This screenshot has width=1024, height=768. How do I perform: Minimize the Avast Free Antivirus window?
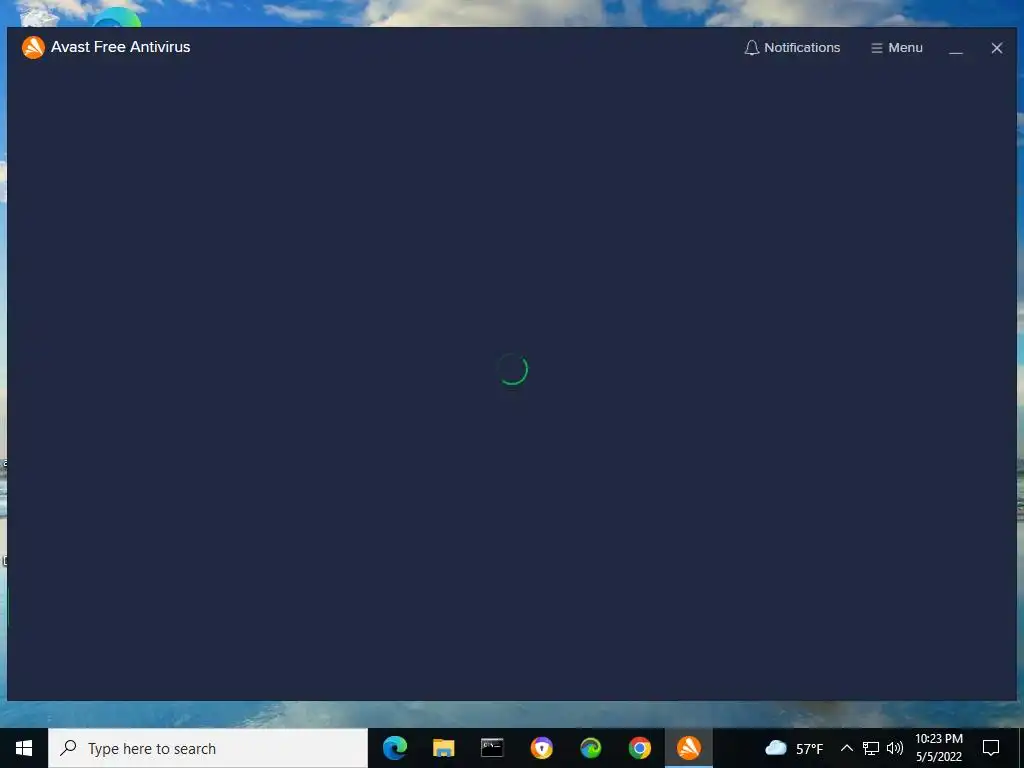tap(955, 48)
